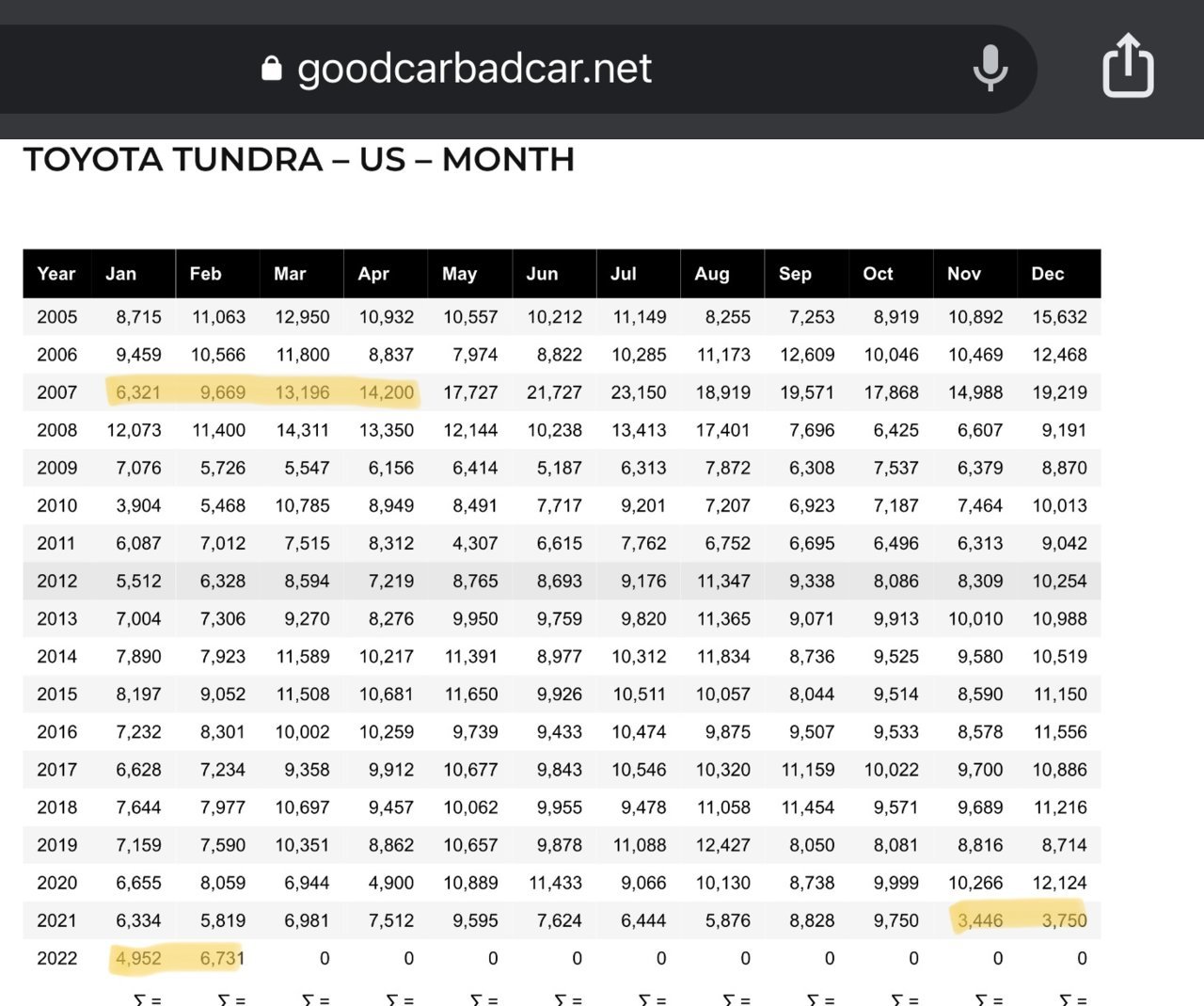Select the 2008 year row label
Viewport: 1204px width, 1006px height.
57,430
